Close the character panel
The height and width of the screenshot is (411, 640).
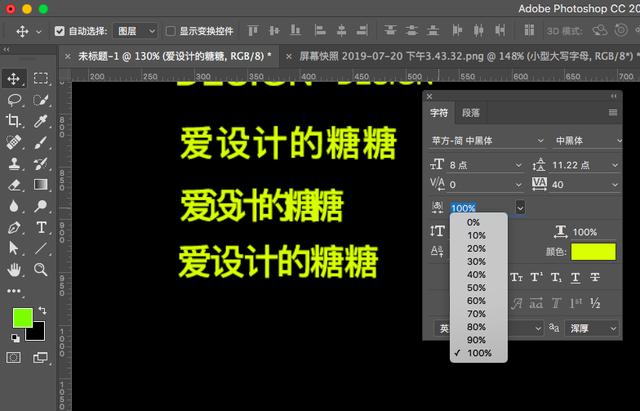pos(429,97)
